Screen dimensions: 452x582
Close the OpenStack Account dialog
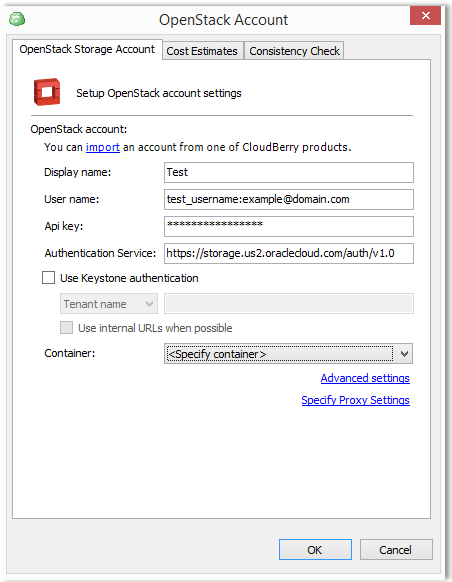point(425,16)
